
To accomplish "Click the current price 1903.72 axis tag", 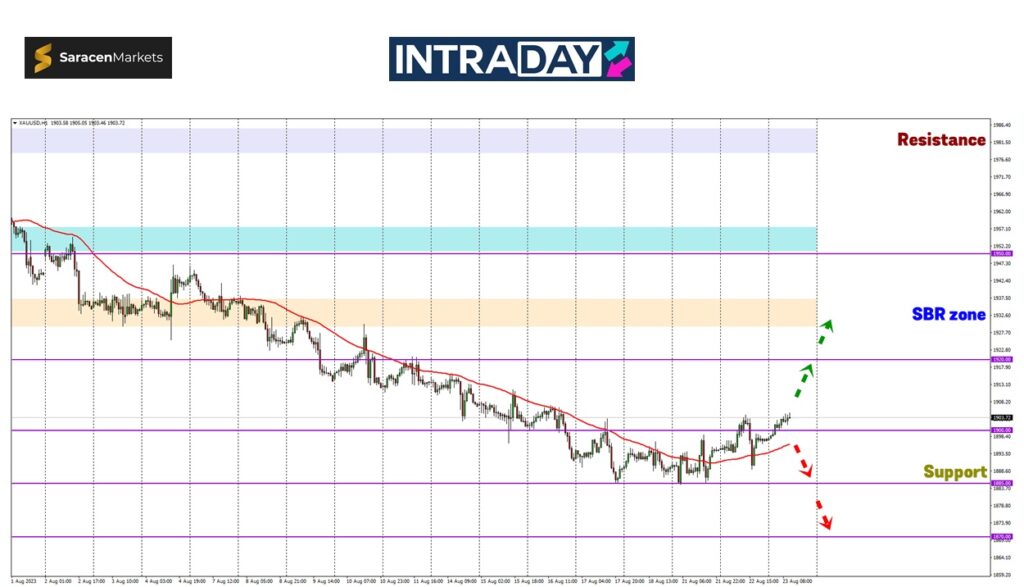I will point(1001,418).
